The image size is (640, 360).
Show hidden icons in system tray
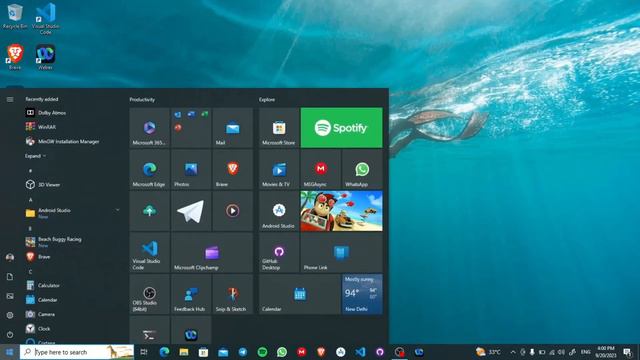click(x=513, y=352)
